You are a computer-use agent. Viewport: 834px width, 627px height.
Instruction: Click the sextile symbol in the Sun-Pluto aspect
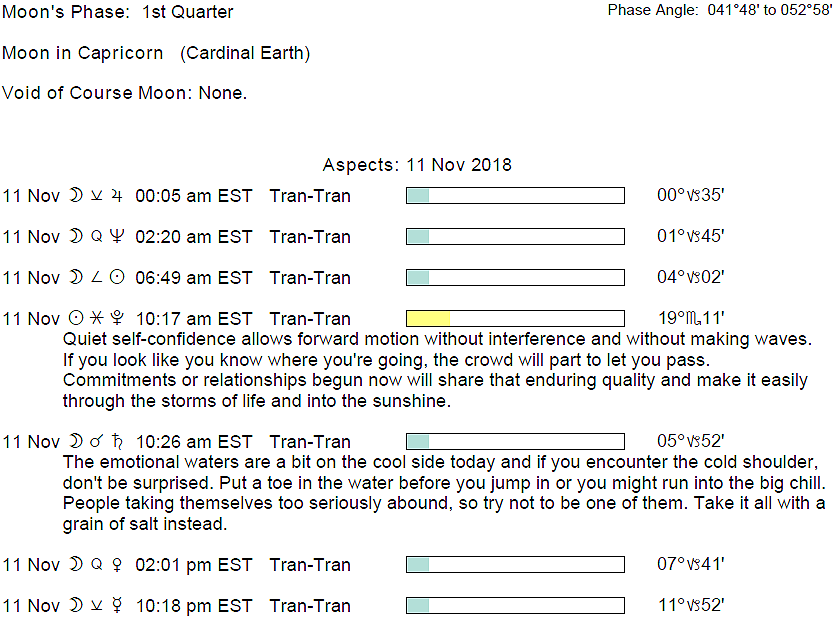click(96, 319)
